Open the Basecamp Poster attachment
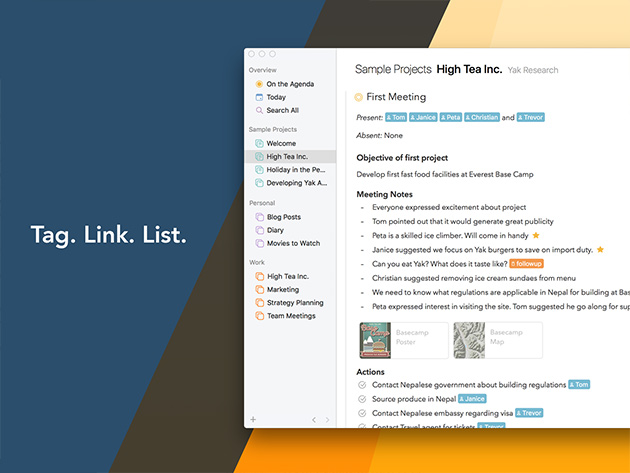630x473 pixels. (x=404, y=340)
